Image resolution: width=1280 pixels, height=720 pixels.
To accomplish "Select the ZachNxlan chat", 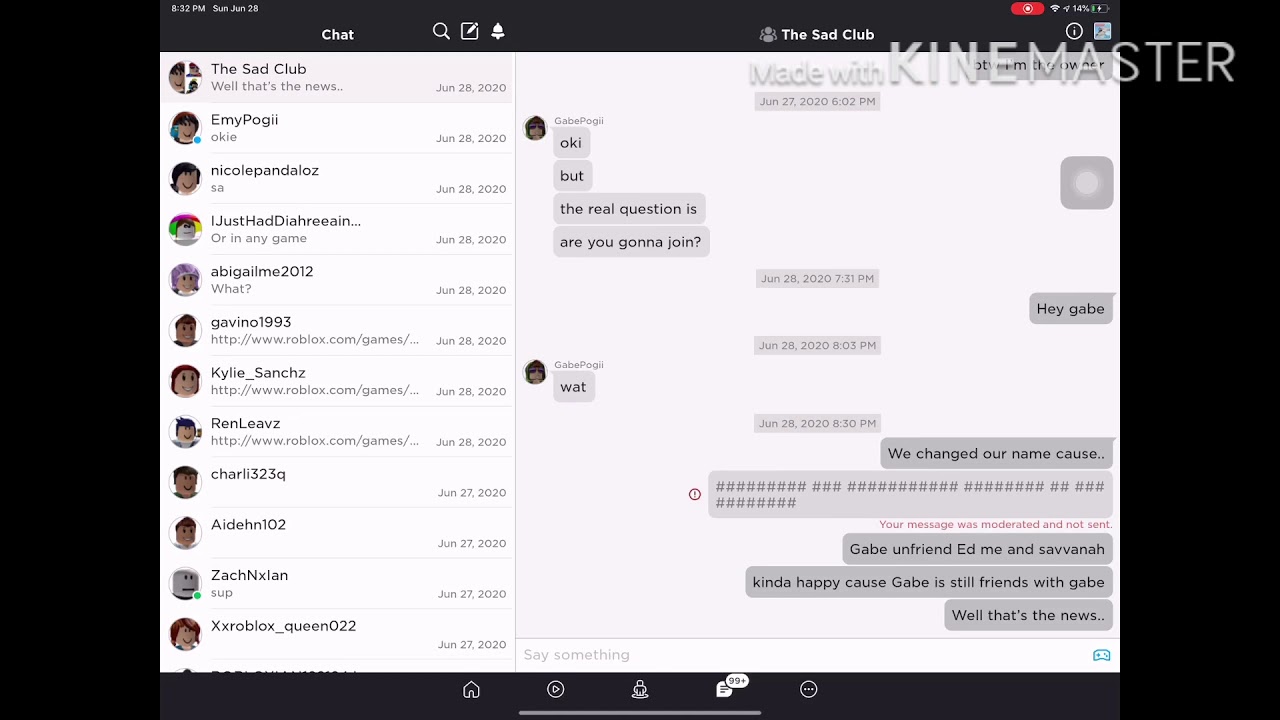I will coord(337,583).
